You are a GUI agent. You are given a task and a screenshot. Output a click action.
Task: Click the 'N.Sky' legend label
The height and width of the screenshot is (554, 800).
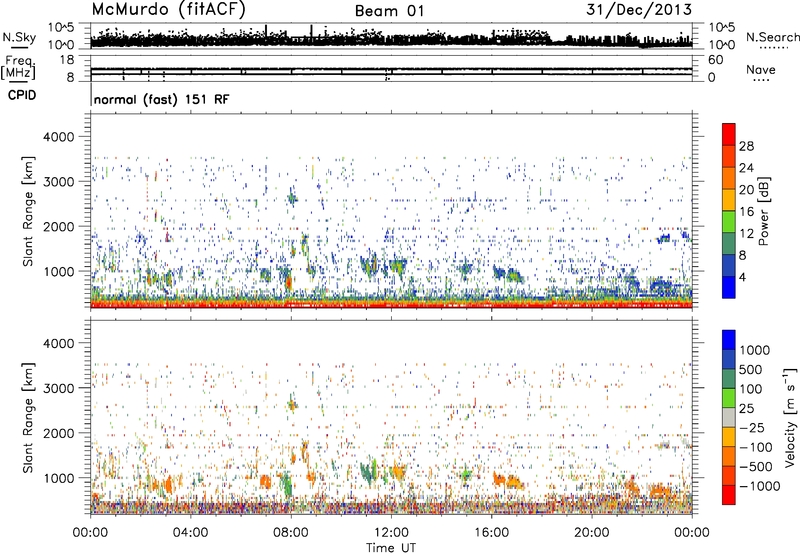pos(19,37)
